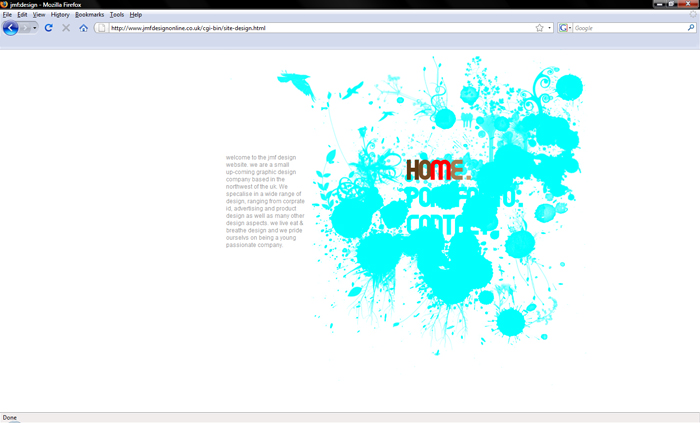Open the Help menu
This screenshot has width=700, height=423.
136,15
